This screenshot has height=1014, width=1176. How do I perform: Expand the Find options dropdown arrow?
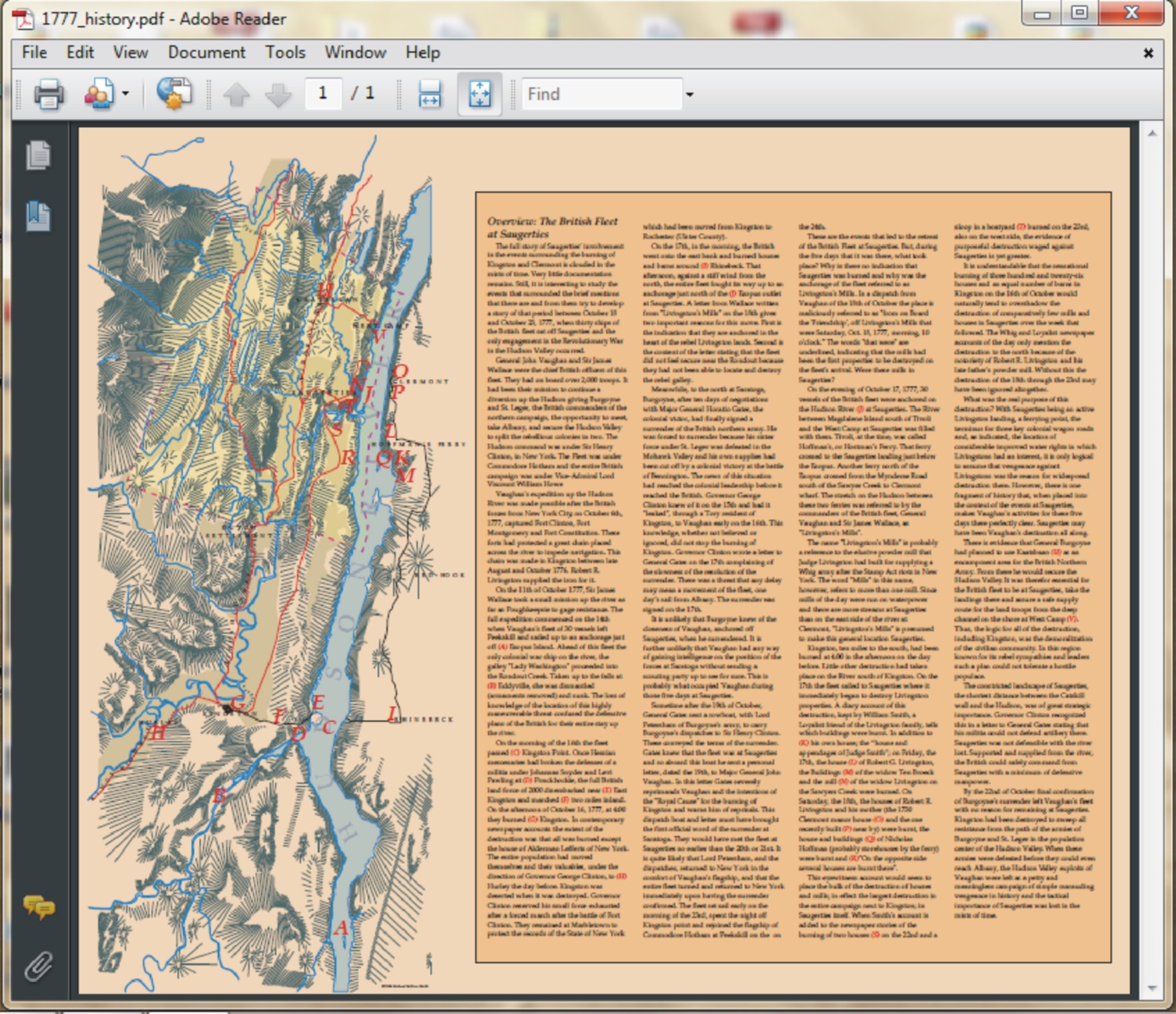tap(689, 95)
